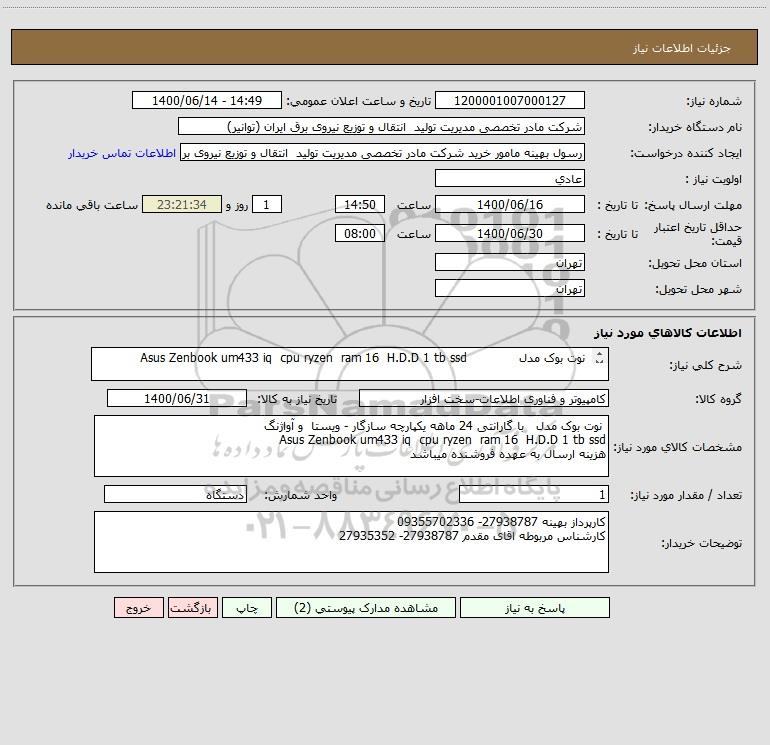This screenshot has width=770, height=745.
Task: Click the روز و label
Action: pyautogui.click(x=237, y=205)
